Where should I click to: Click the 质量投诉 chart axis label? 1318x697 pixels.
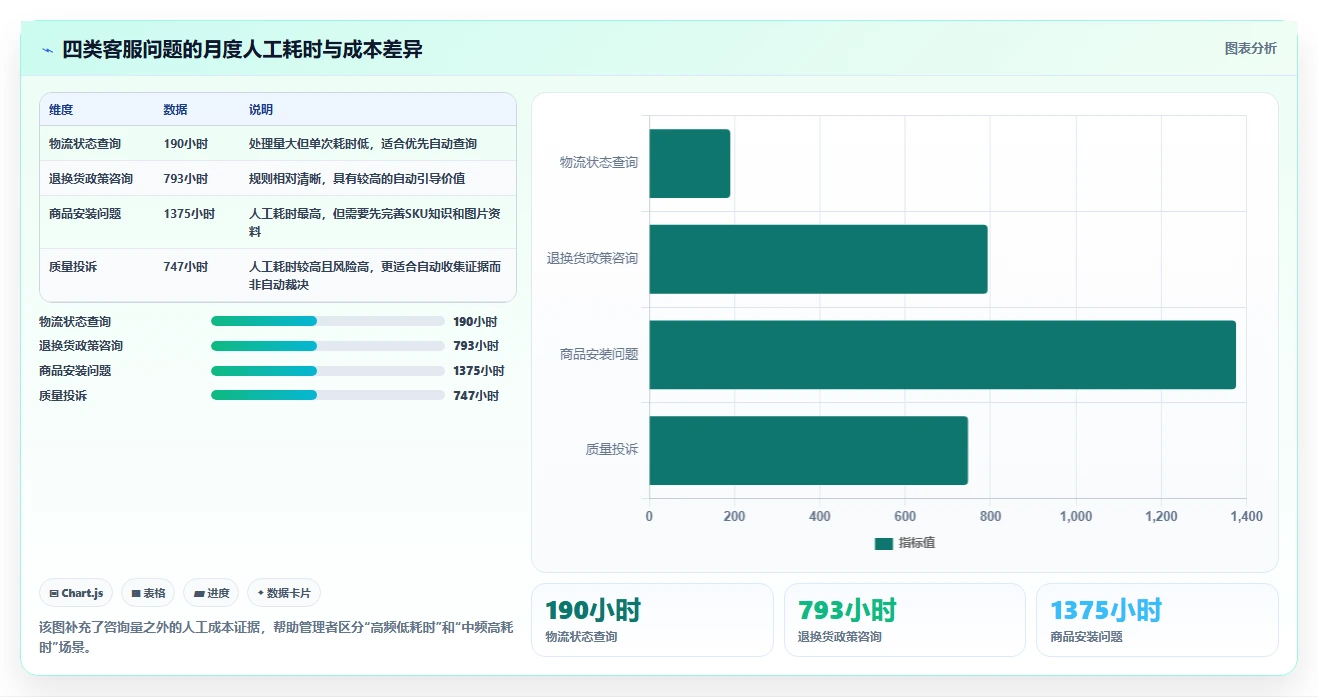click(612, 450)
